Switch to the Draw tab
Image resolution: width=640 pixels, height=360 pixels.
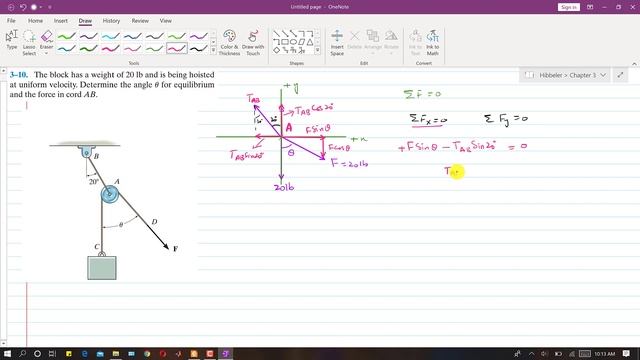(85, 21)
